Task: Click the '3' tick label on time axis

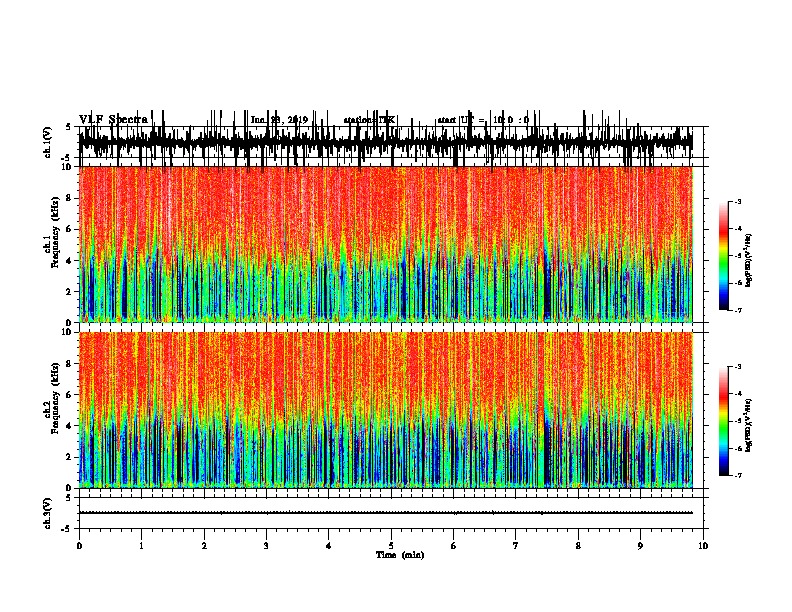Action: [x=266, y=546]
